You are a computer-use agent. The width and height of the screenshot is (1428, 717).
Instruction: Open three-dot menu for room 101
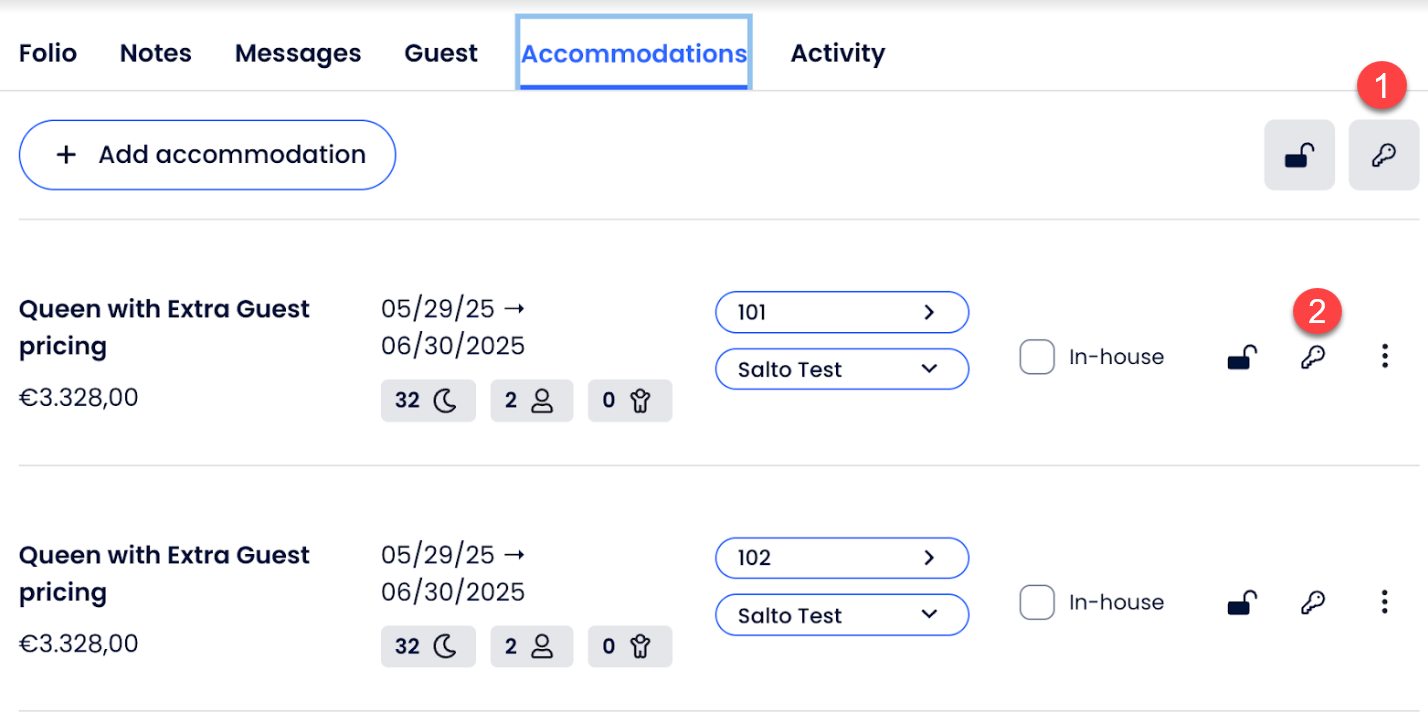coord(1384,356)
